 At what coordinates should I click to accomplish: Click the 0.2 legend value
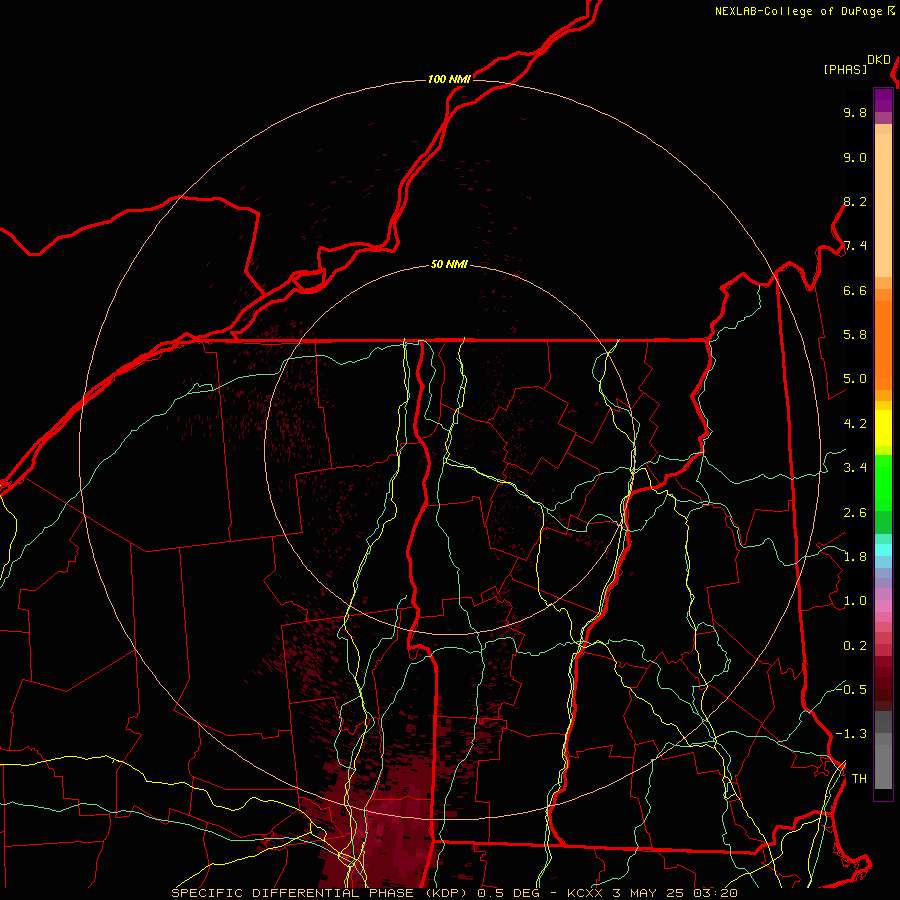point(855,646)
